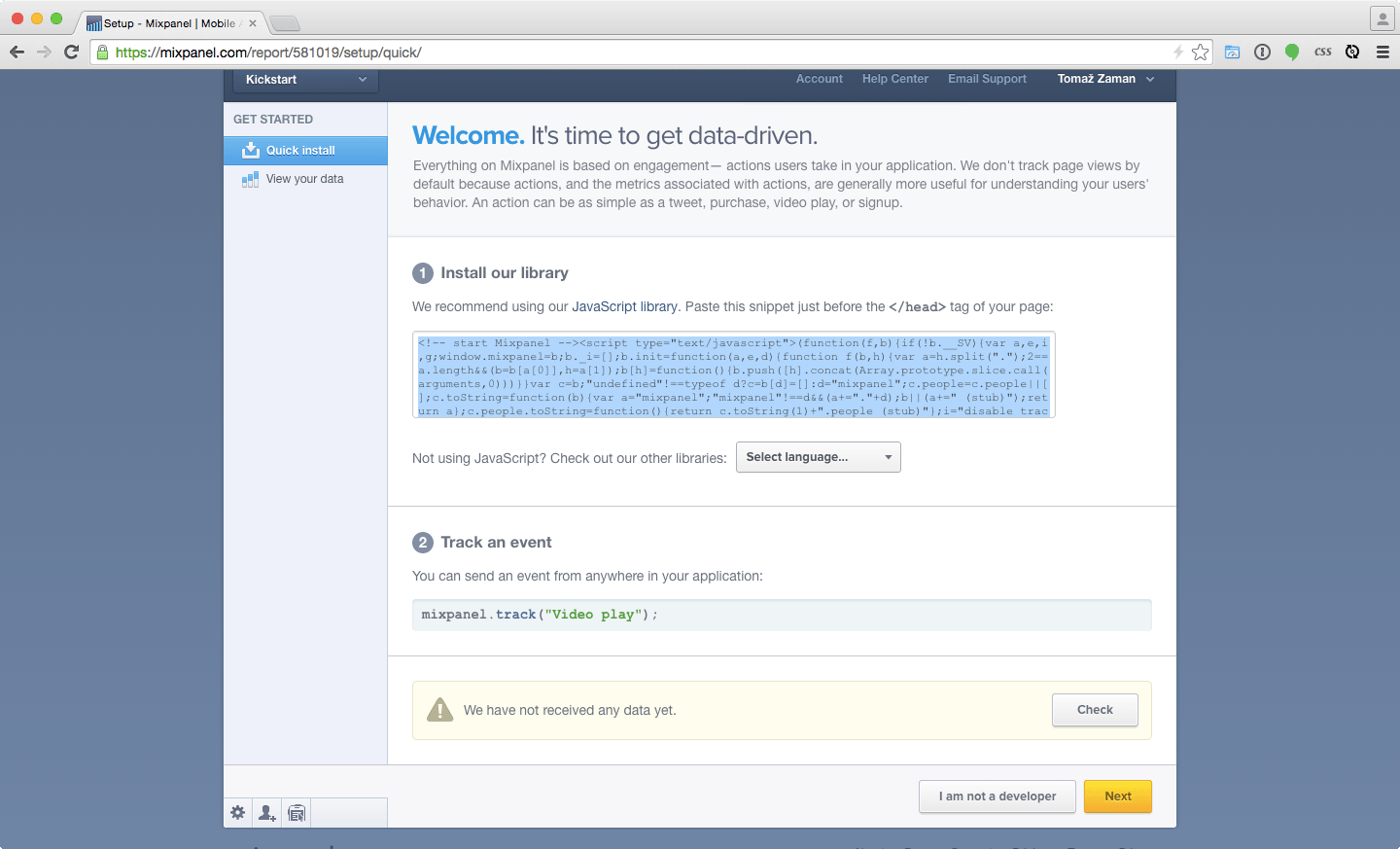Follow the JavaScript library link
The image size is (1400, 849).
(624, 306)
